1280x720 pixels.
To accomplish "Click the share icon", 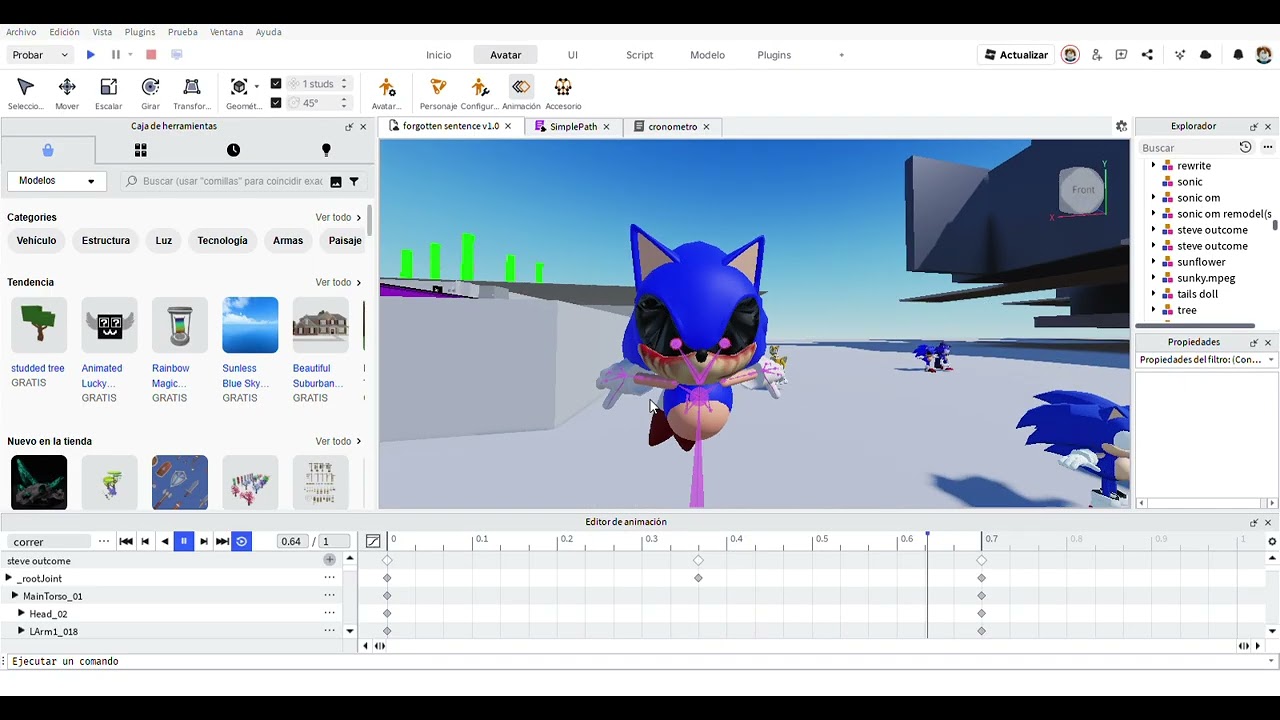I will [1147, 55].
